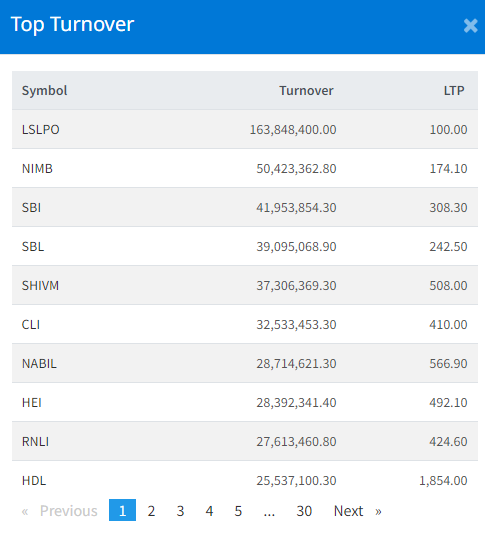This screenshot has width=485, height=541.
Task: Select current page 1 button
Action: pyautogui.click(x=122, y=510)
